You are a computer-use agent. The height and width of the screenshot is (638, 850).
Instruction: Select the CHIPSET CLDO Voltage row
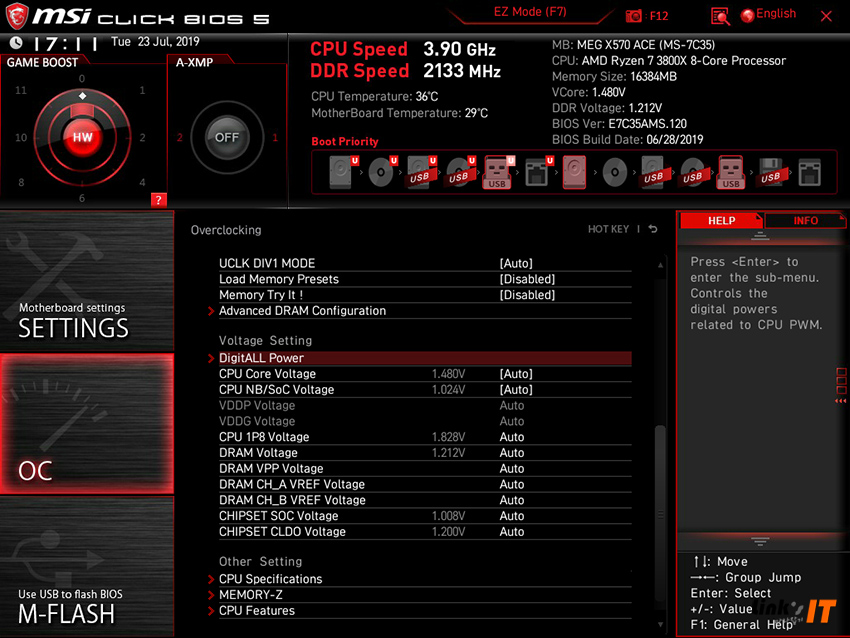click(x=425, y=531)
